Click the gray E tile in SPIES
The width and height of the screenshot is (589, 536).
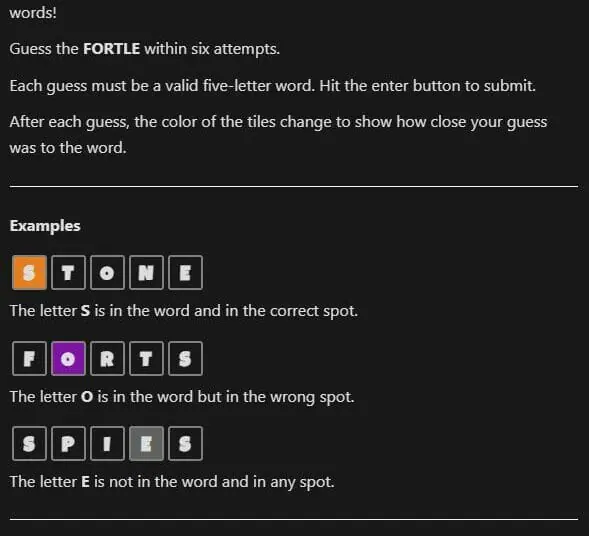pos(146,444)
